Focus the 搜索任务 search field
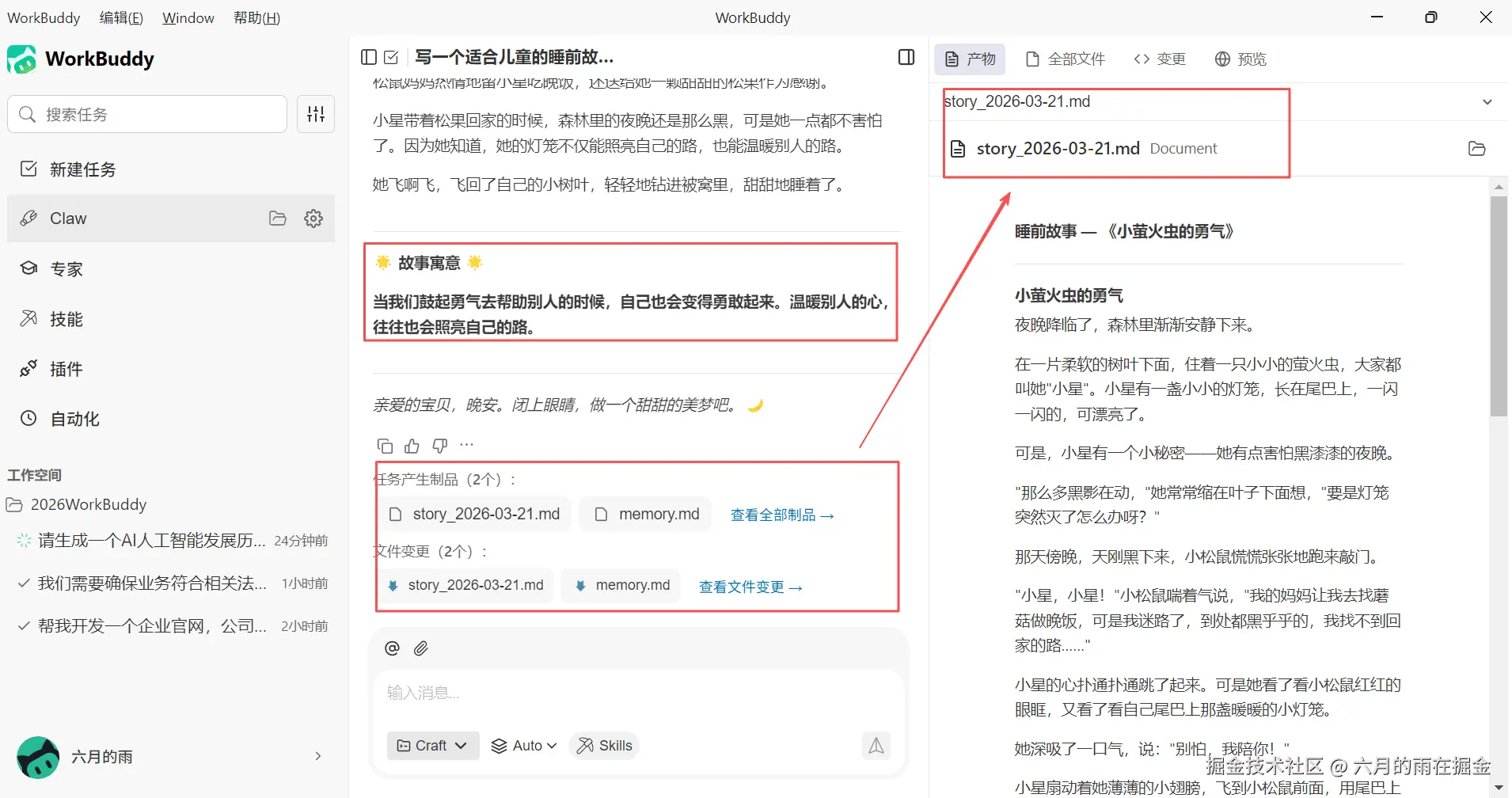 click(147, 114)
